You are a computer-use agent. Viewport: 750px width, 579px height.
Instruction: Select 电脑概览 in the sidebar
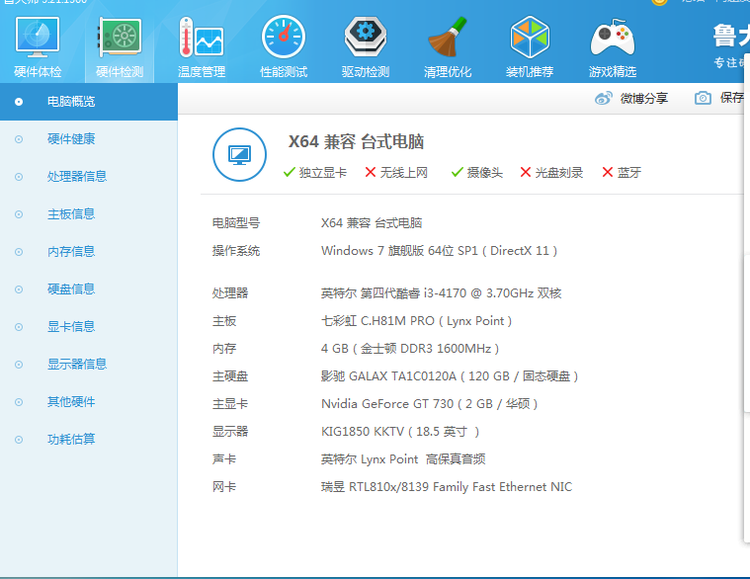coord(71,101)
